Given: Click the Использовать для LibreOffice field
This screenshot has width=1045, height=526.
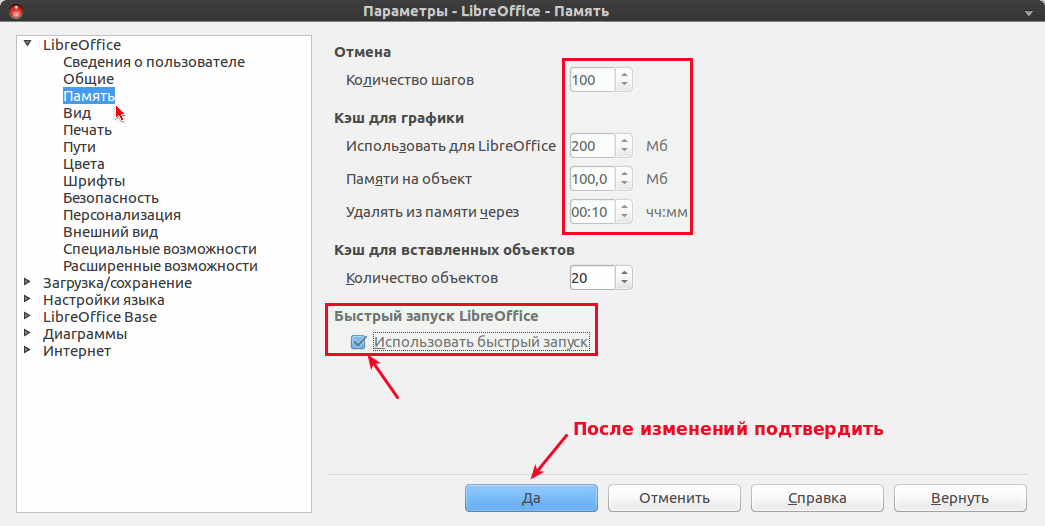Looking at the screenshot, I should 592,145.
